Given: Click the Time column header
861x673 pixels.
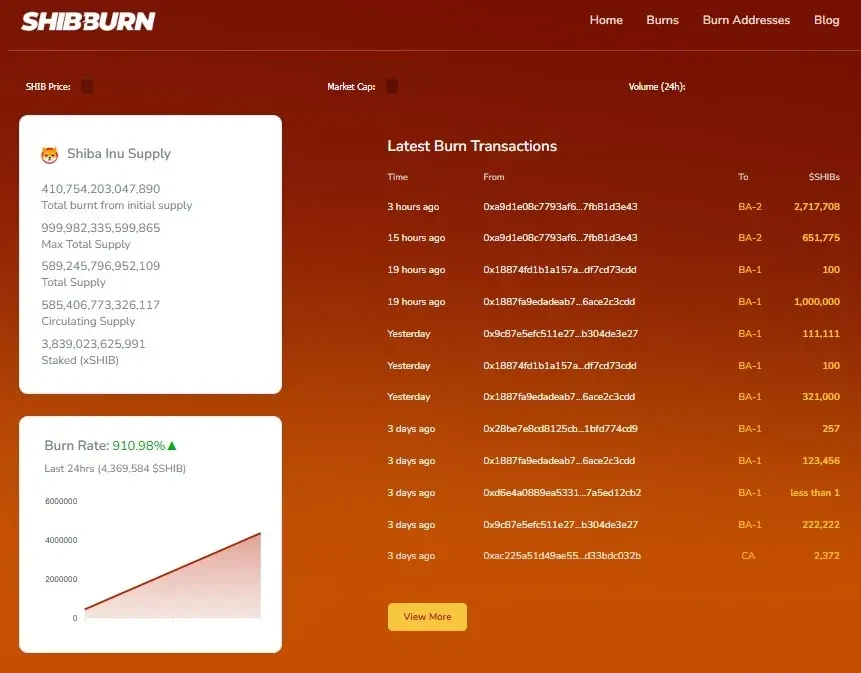Looking at the screenshot, I should pyautogui.click(x=396, y=176).
